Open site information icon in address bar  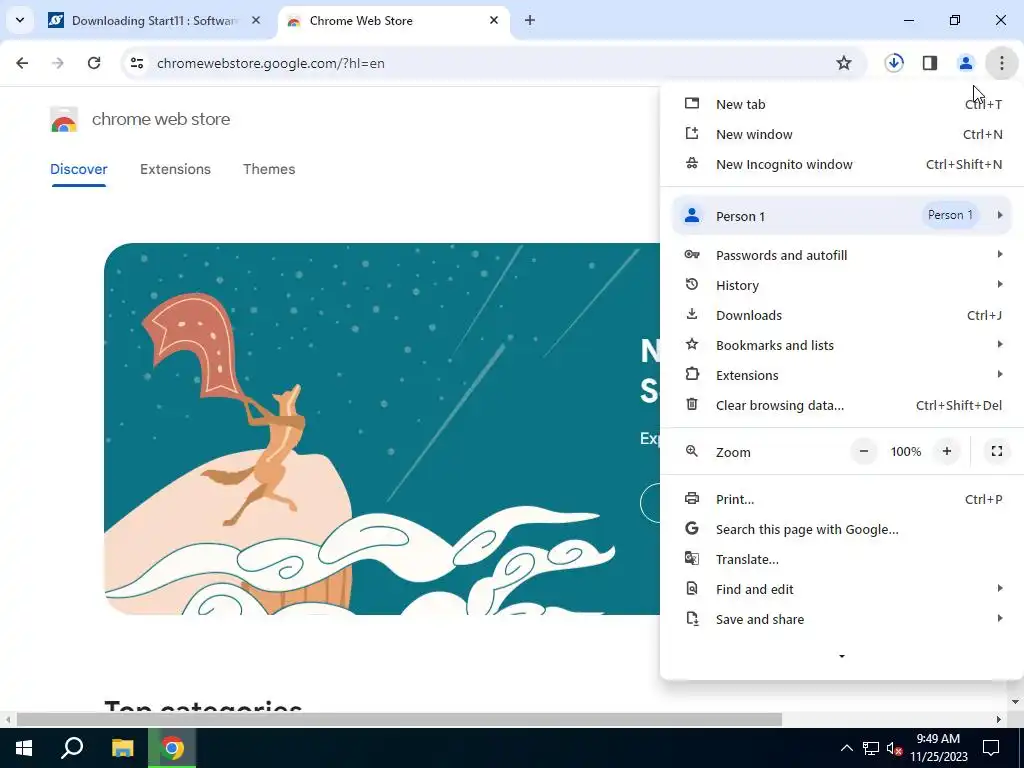pos(137,63)
